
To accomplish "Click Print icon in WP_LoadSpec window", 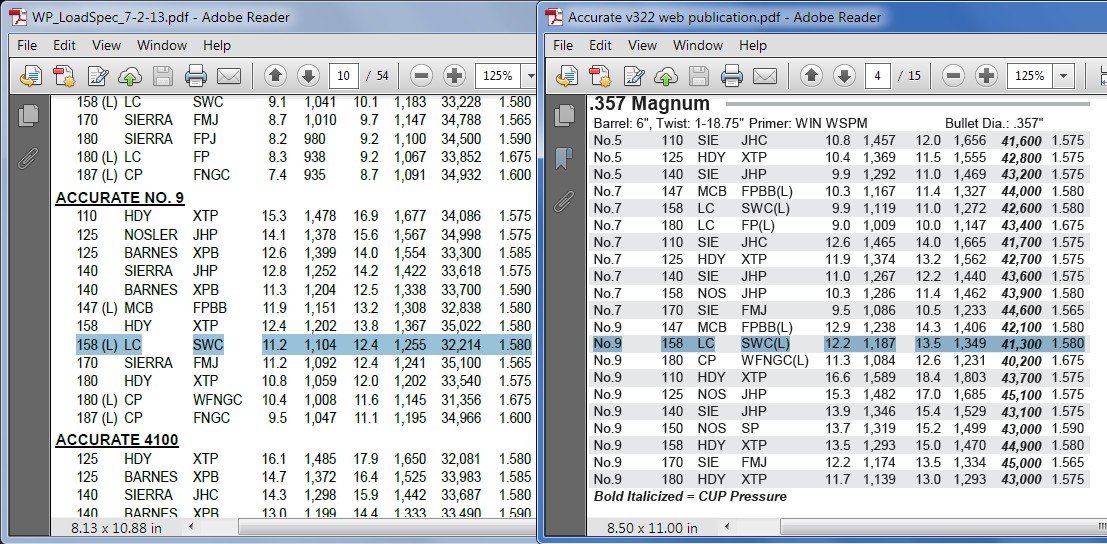I will pos(196,76).
